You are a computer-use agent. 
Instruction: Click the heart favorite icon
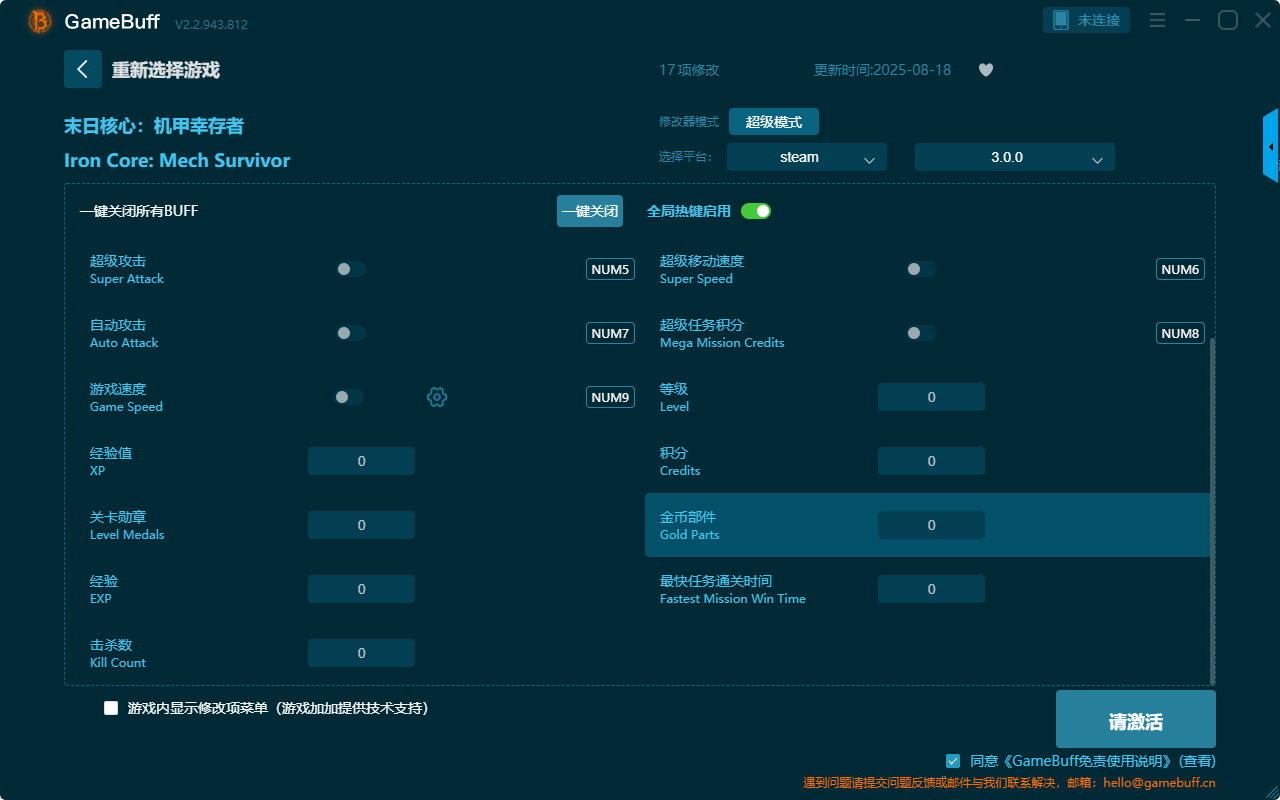tap(986, 70)
